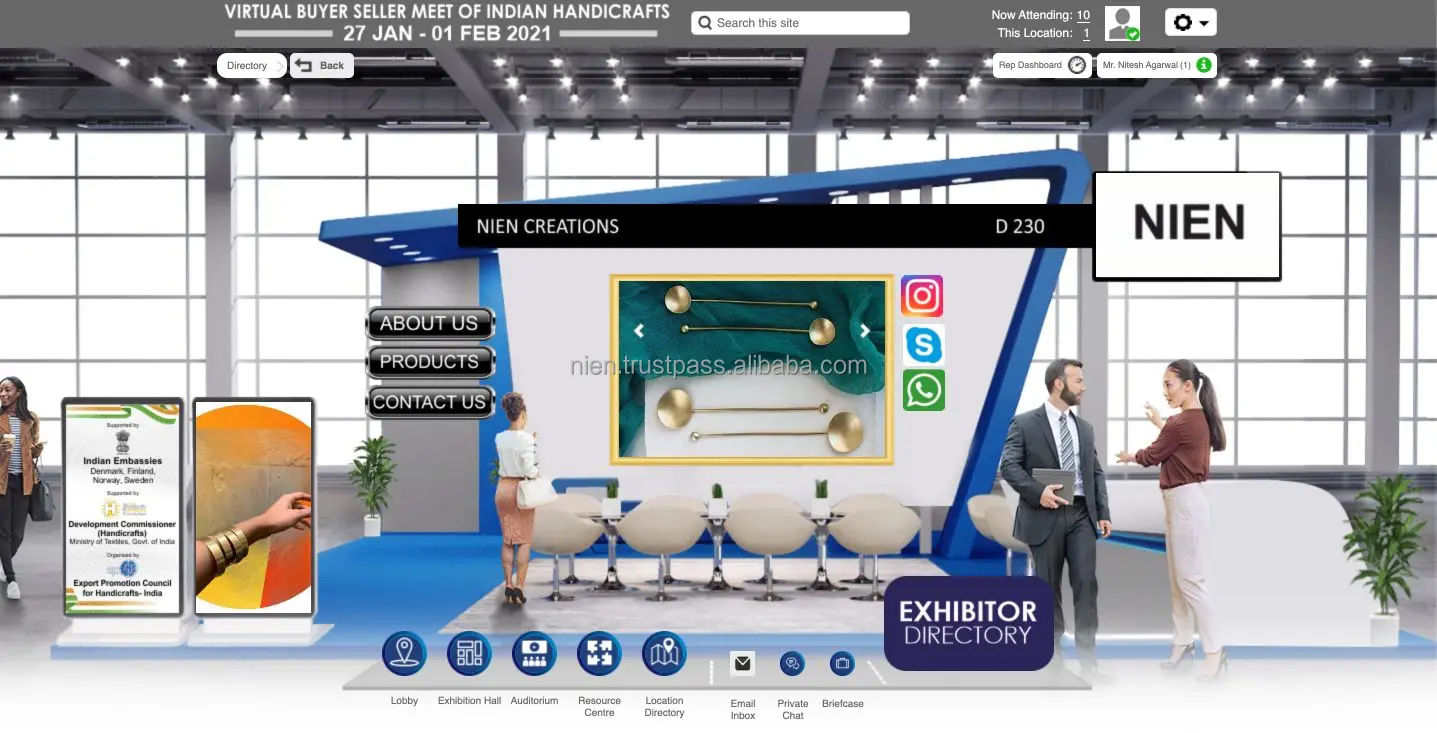Click the Virtual Buyer Seller Meet event title
The width and height of the screenshot is (1437, 733).
pos(447,22)
